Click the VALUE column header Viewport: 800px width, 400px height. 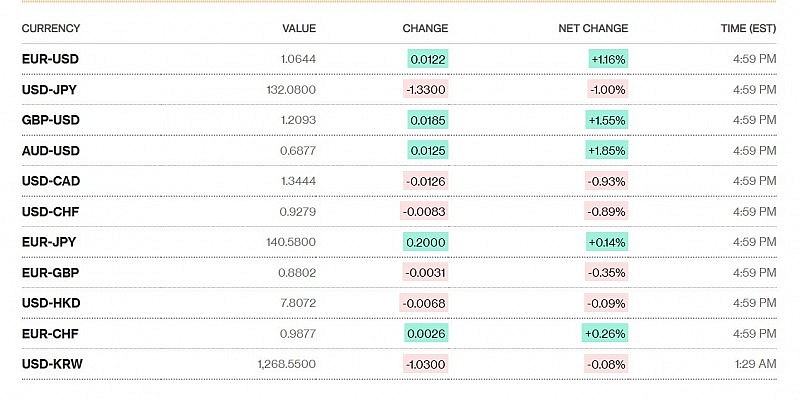click(299, 28)
